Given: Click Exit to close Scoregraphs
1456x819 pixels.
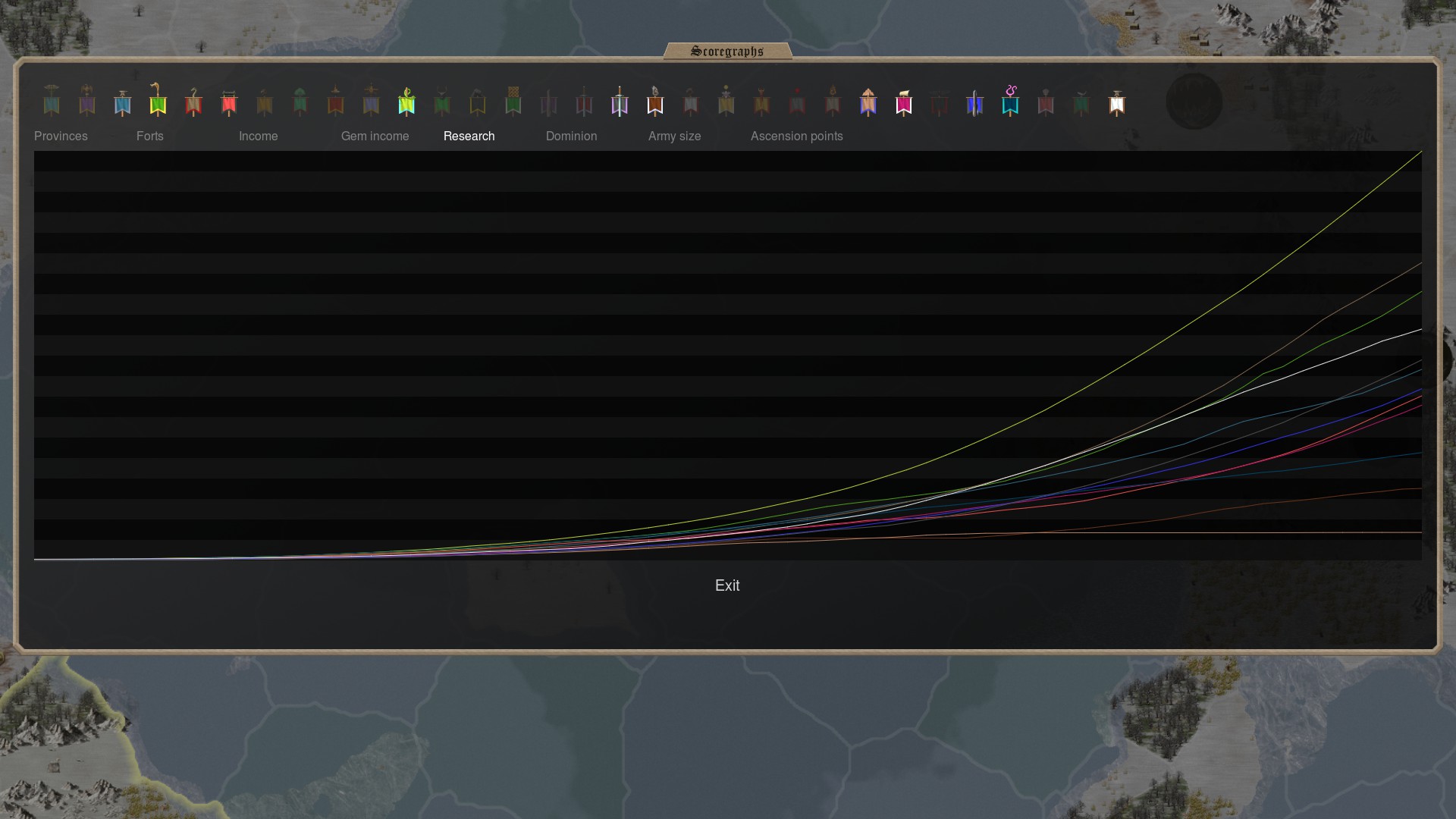Looking at the screenshot, I should [x=727, y=585].
